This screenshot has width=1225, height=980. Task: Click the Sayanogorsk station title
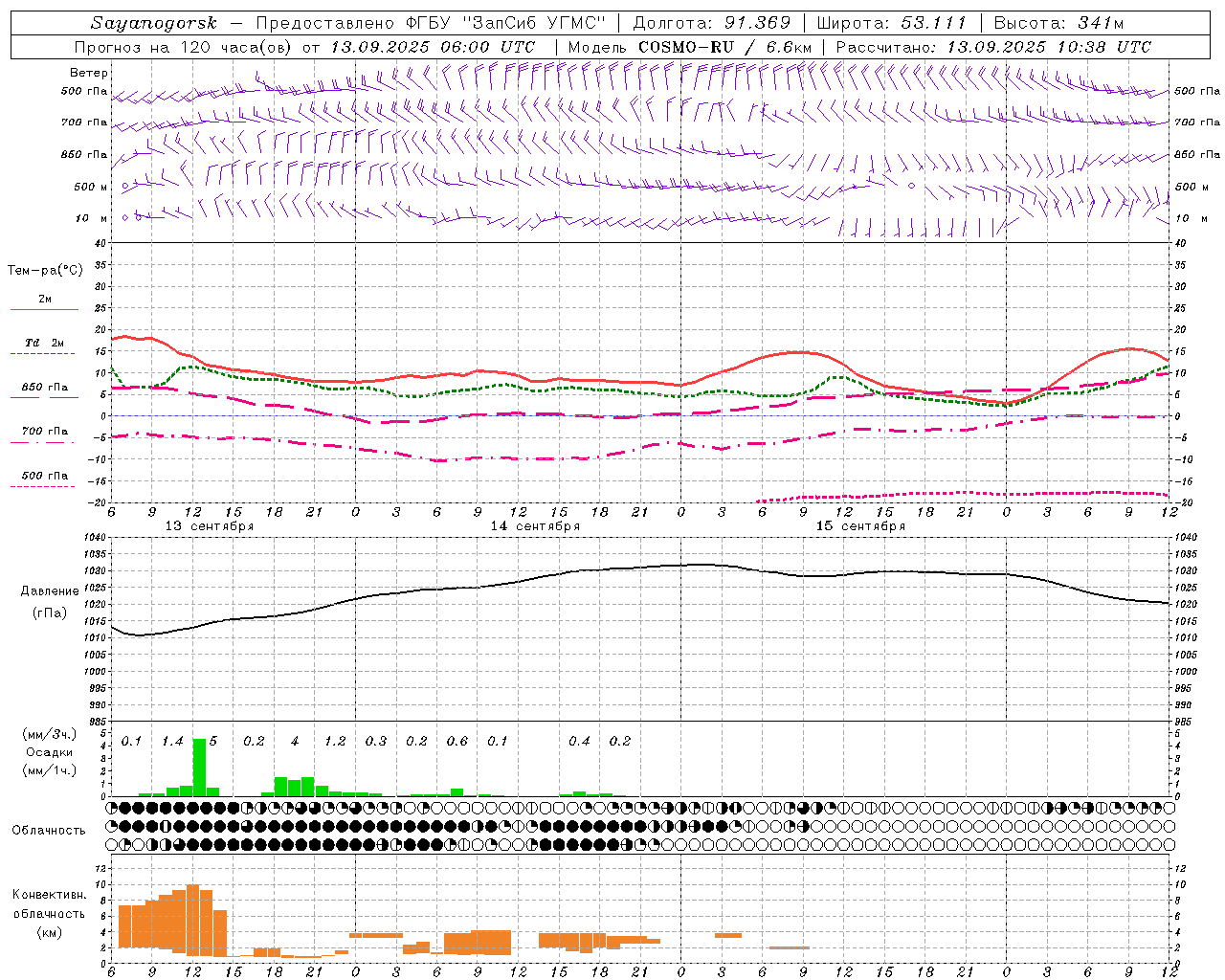pyautogui.click(x=154, y=23)
